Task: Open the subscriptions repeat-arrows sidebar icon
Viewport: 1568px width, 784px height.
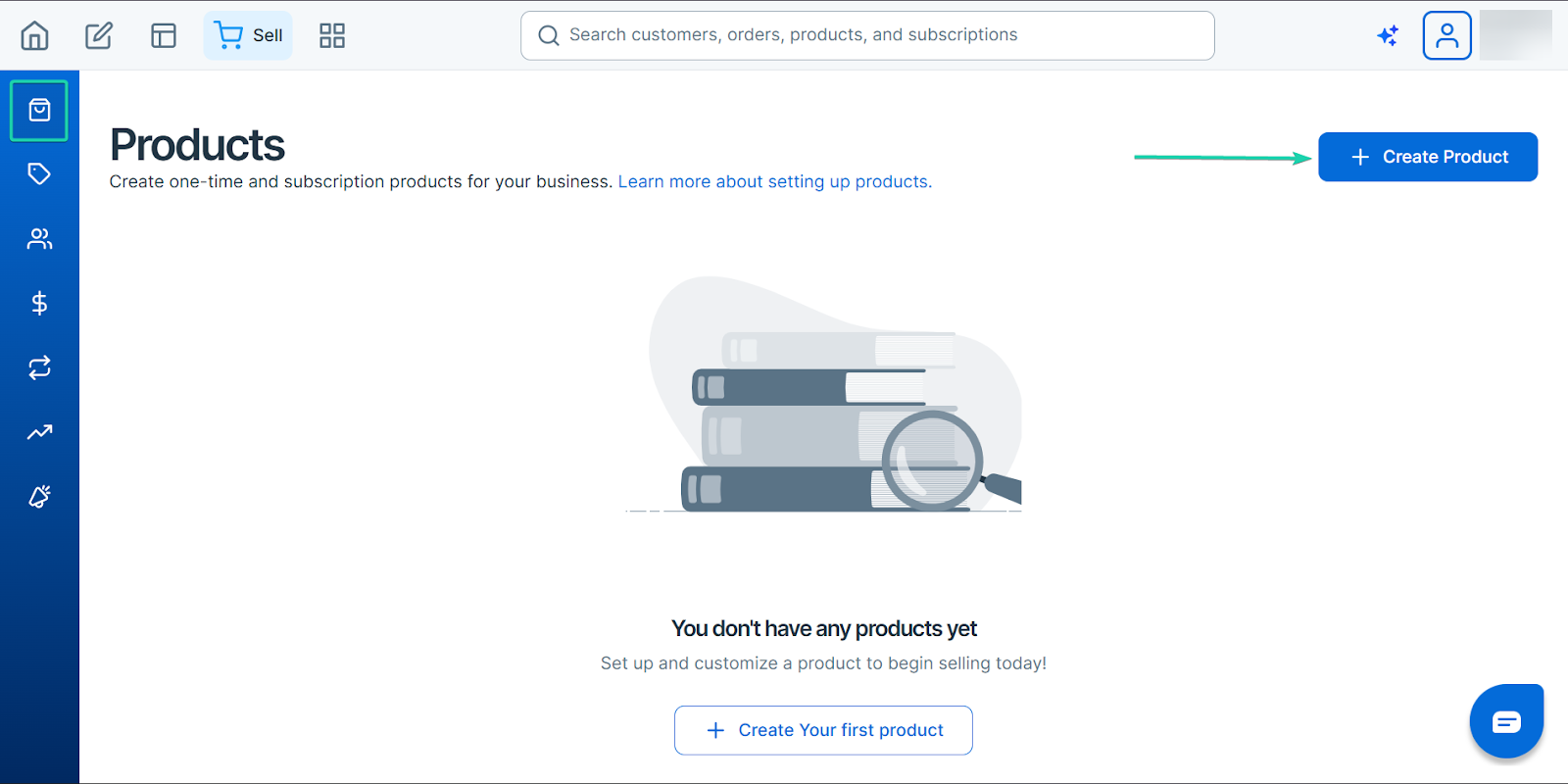Action: pos(39,367)
